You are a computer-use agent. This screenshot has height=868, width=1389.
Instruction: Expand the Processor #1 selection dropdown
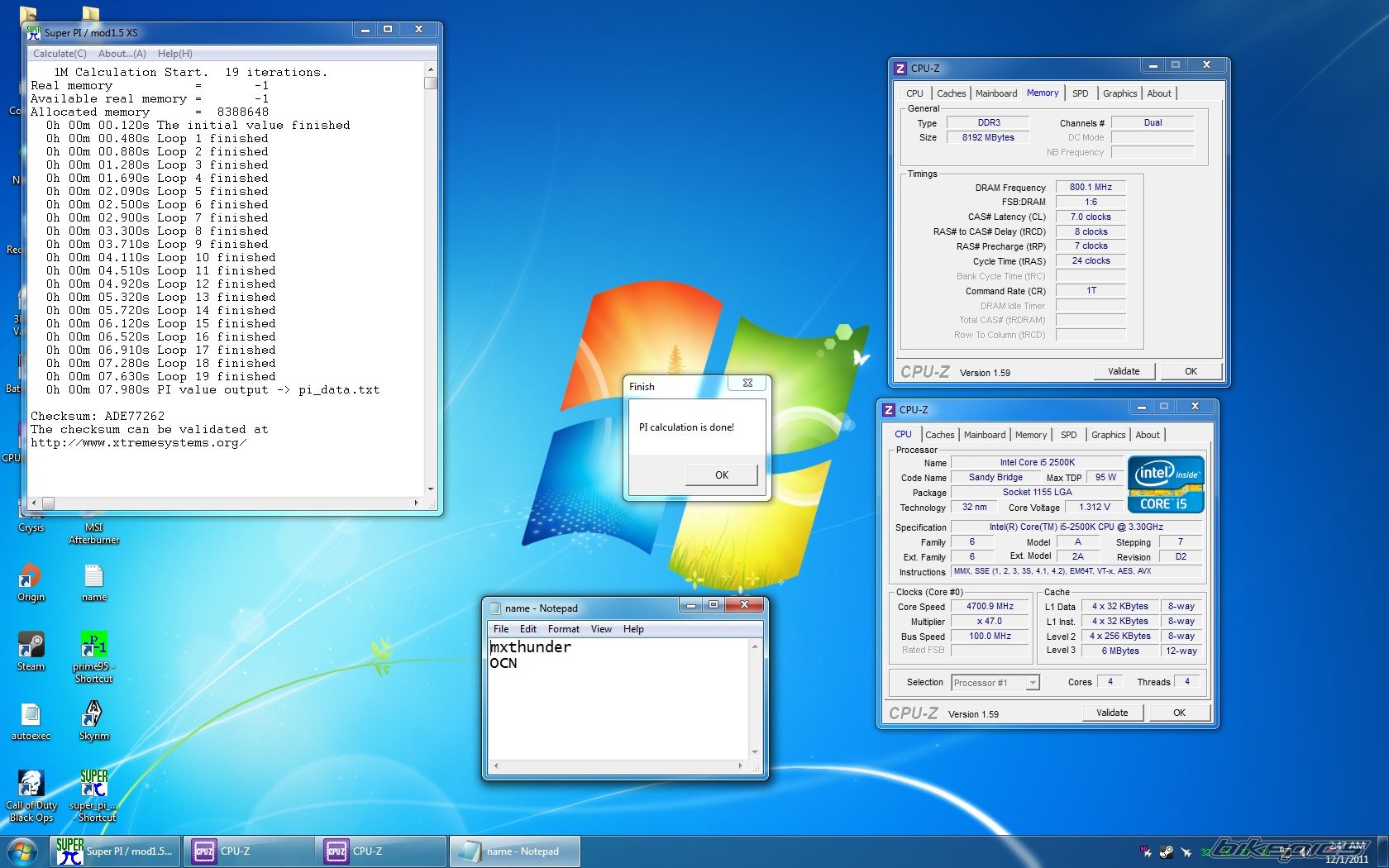1032,683
